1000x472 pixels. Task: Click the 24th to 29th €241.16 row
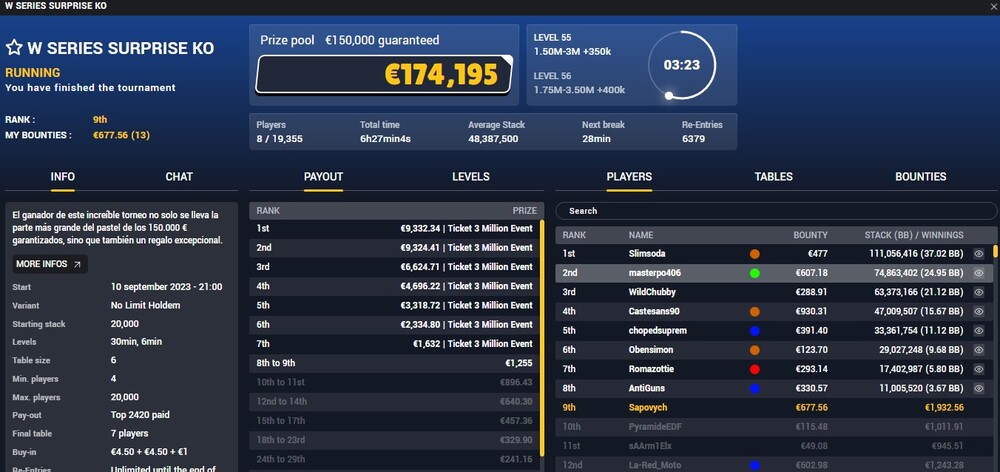[394, 459]
